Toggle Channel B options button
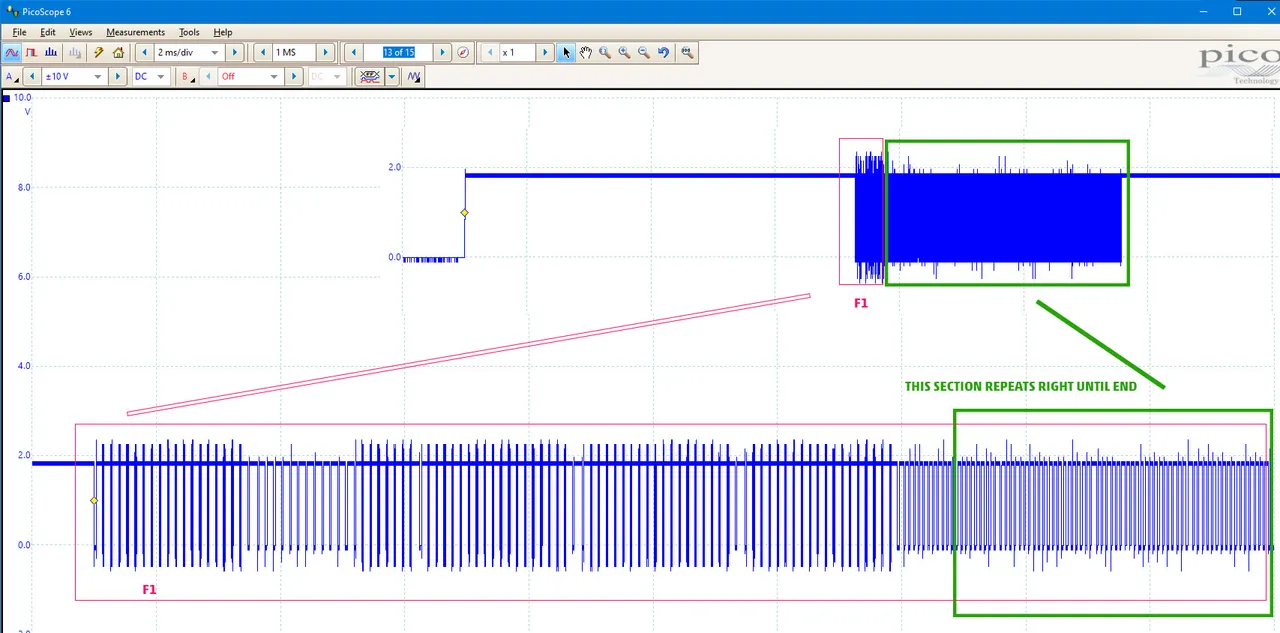 [x=187, y=77]
